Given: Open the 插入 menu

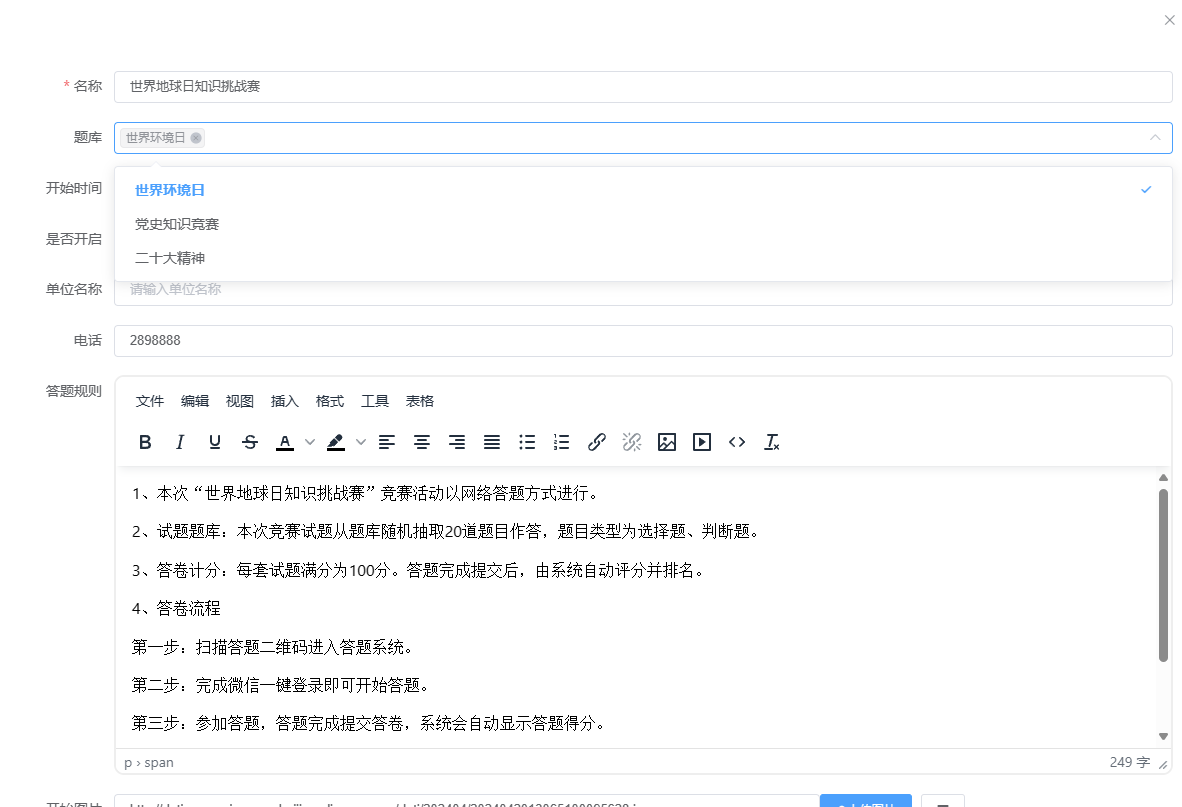Looking at the screenshot, I should (x=284, y=401).
